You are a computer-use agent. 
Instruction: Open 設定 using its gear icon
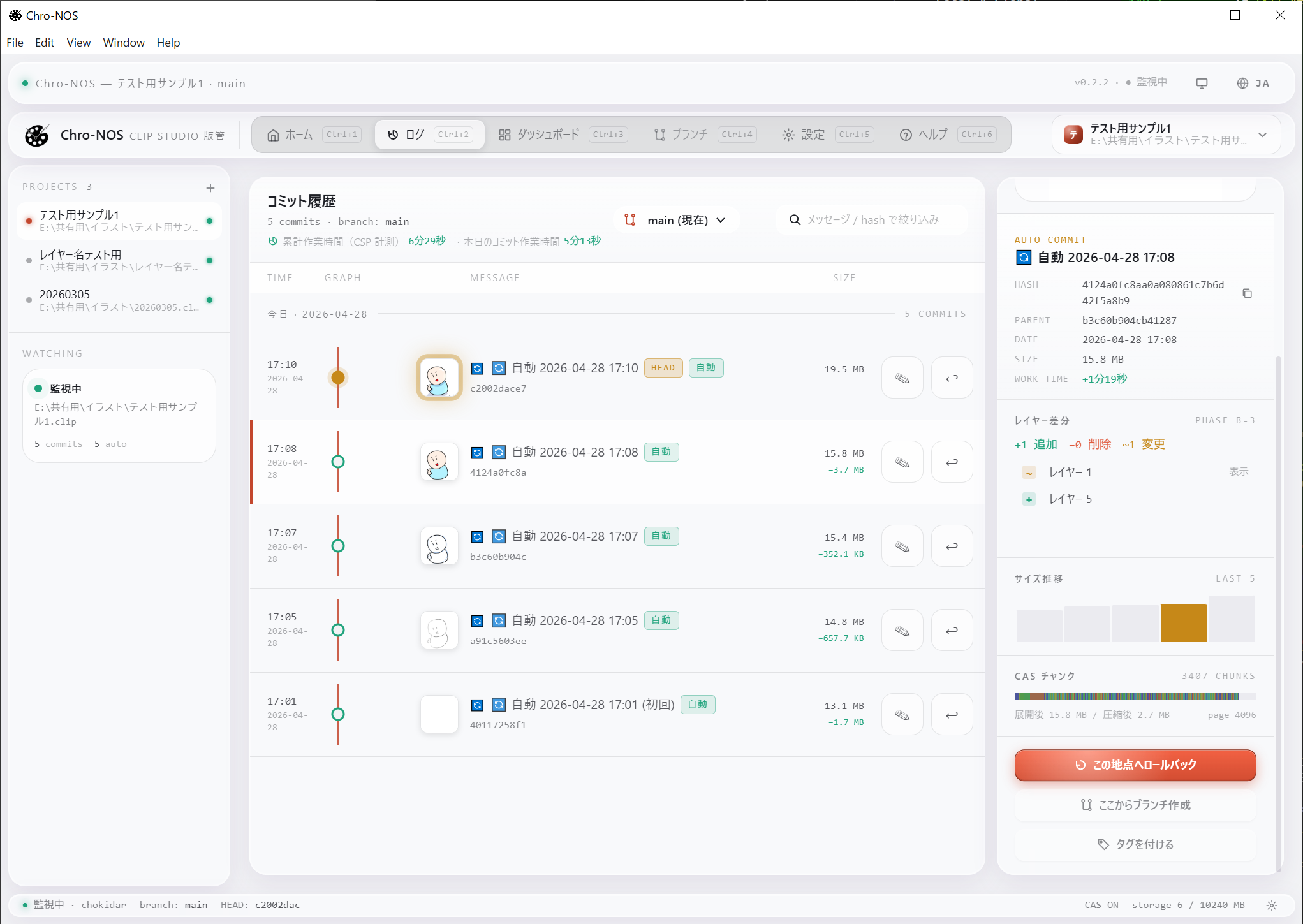[x=788, y=135]
